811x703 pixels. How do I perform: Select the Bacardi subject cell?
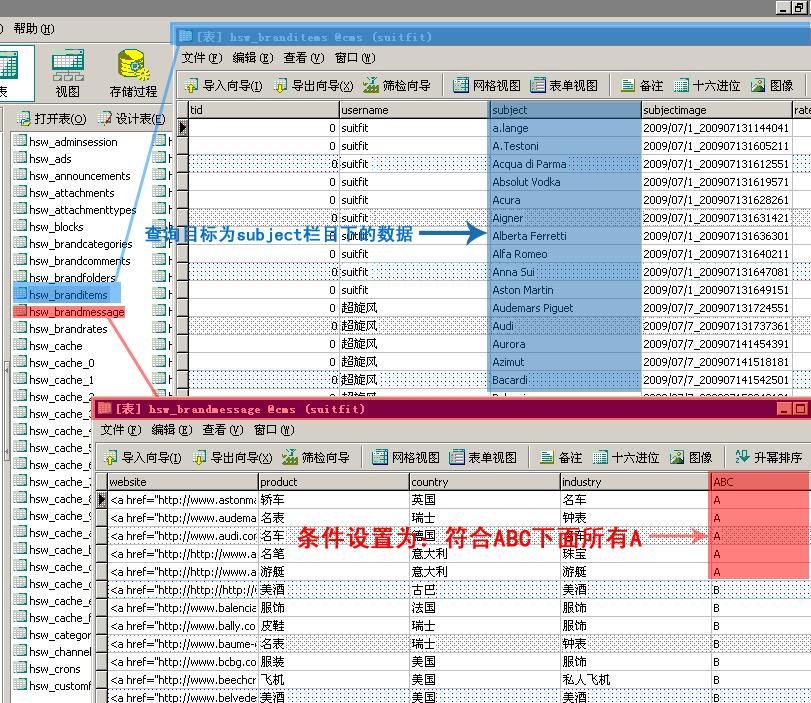pos(565,380)
